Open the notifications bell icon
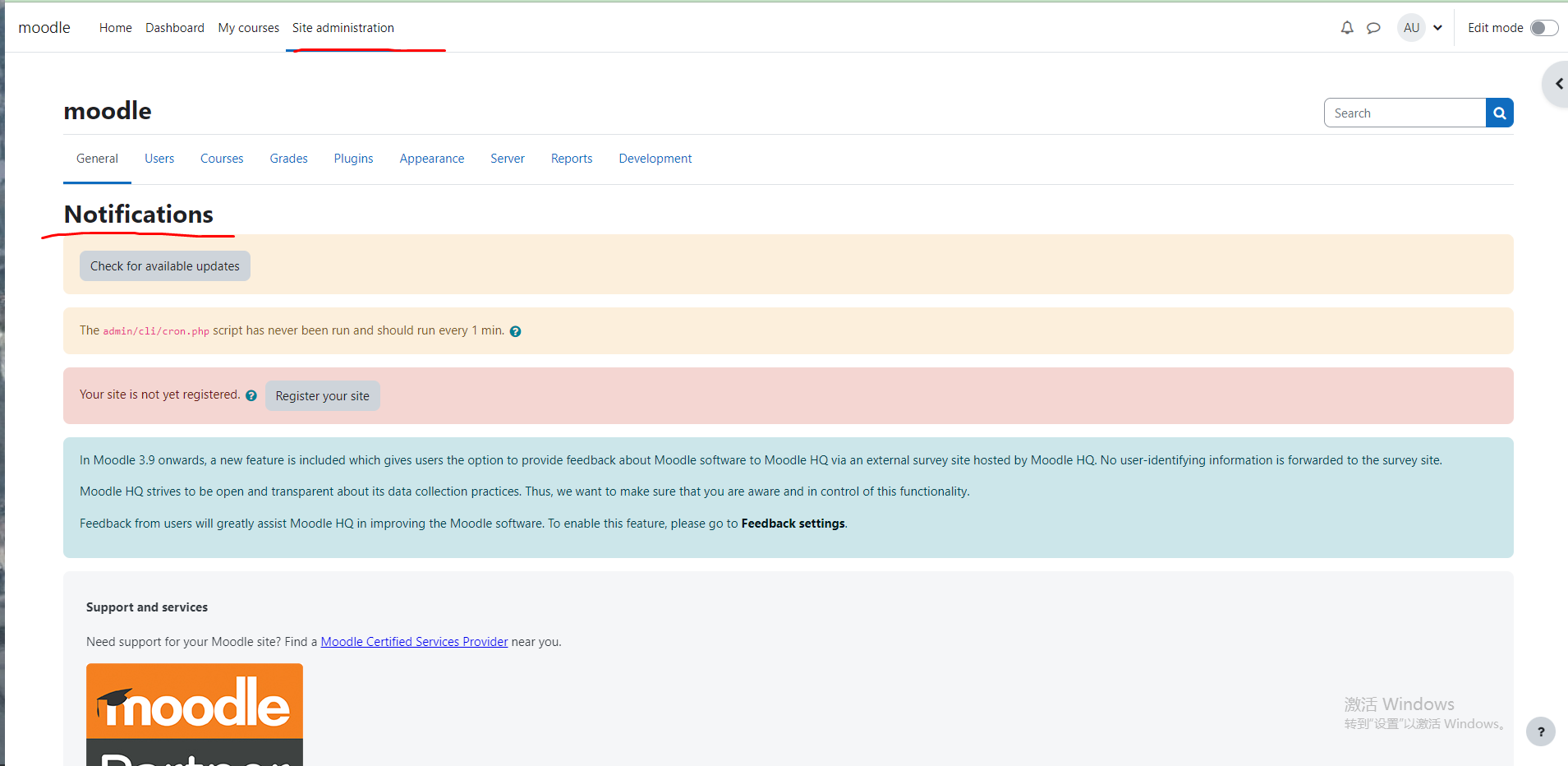Image resolution: width=1568 pixels, height=766 pixels. click(x=1346, y=27)
